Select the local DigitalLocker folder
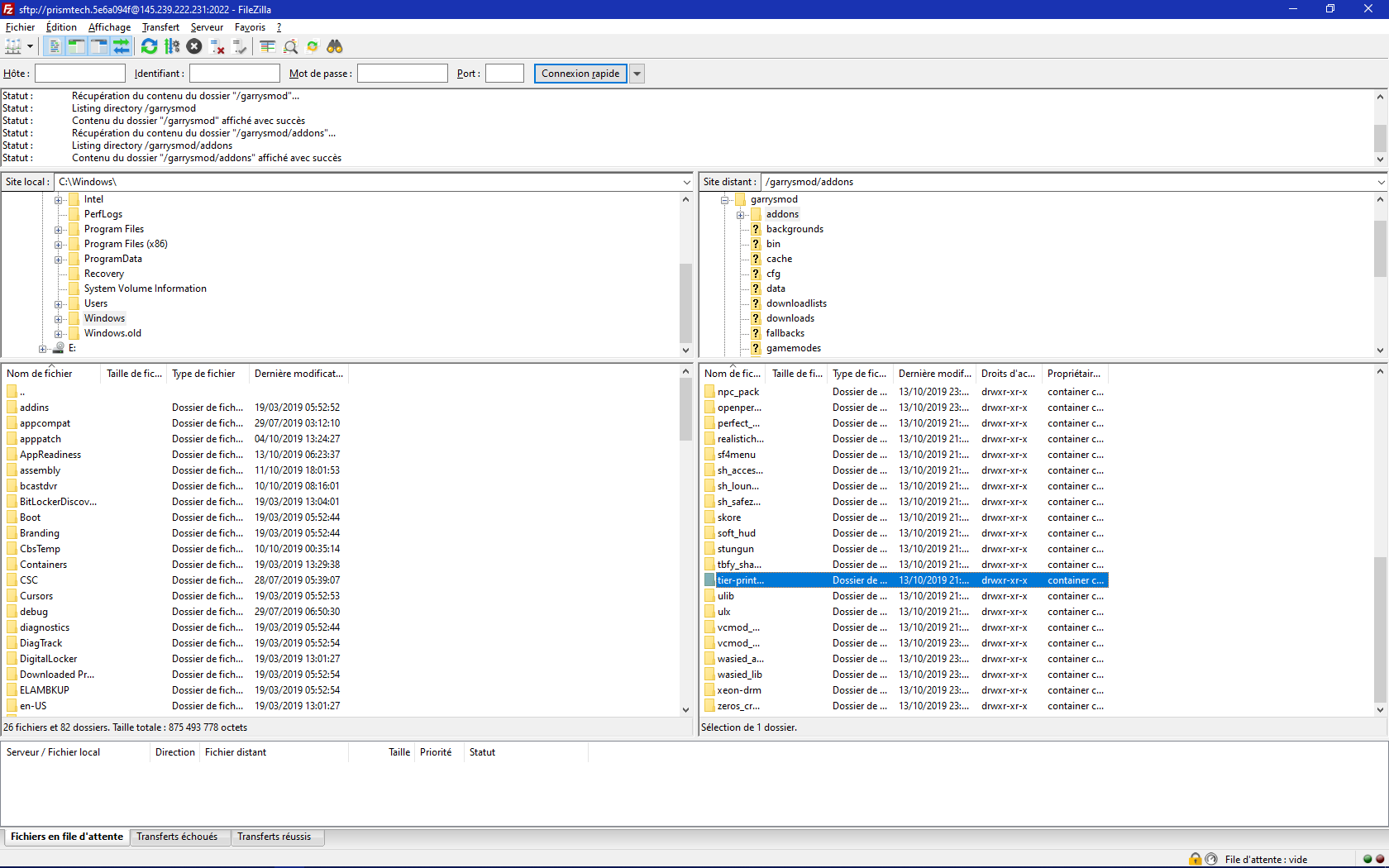 [x=175, y=659]
